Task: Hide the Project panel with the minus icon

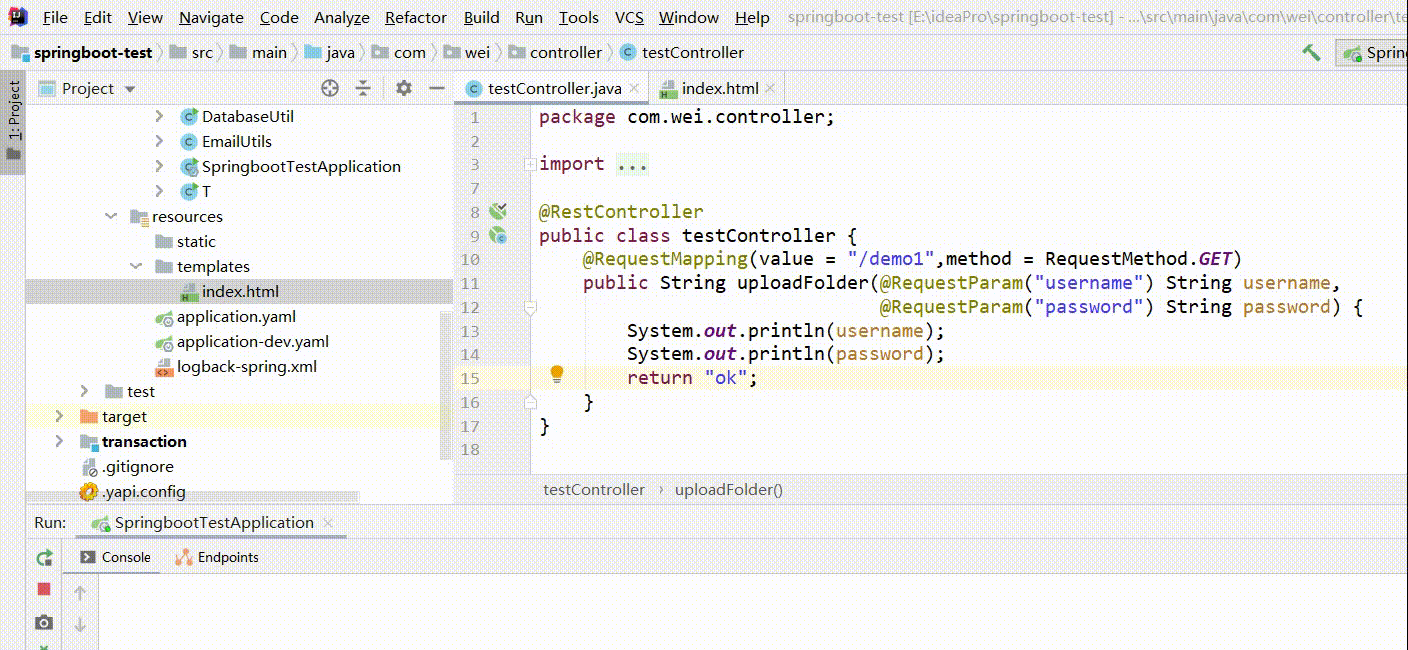Action: pos(436,88)
